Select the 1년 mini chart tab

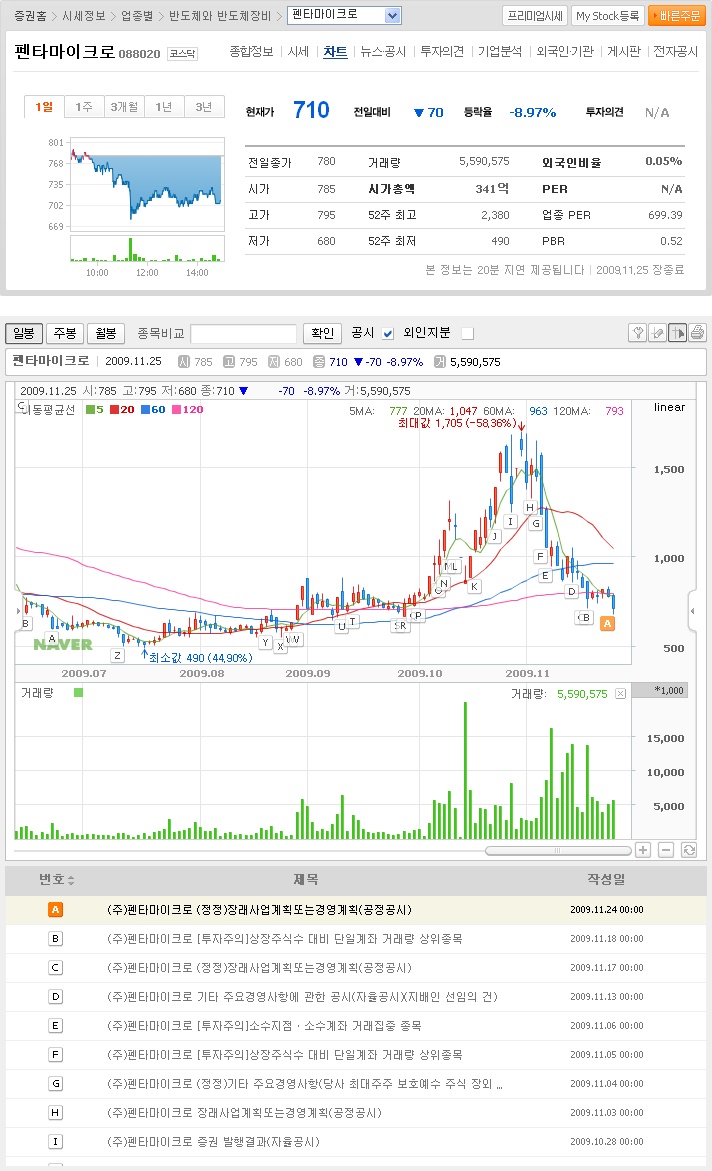[x=164, y=107]
